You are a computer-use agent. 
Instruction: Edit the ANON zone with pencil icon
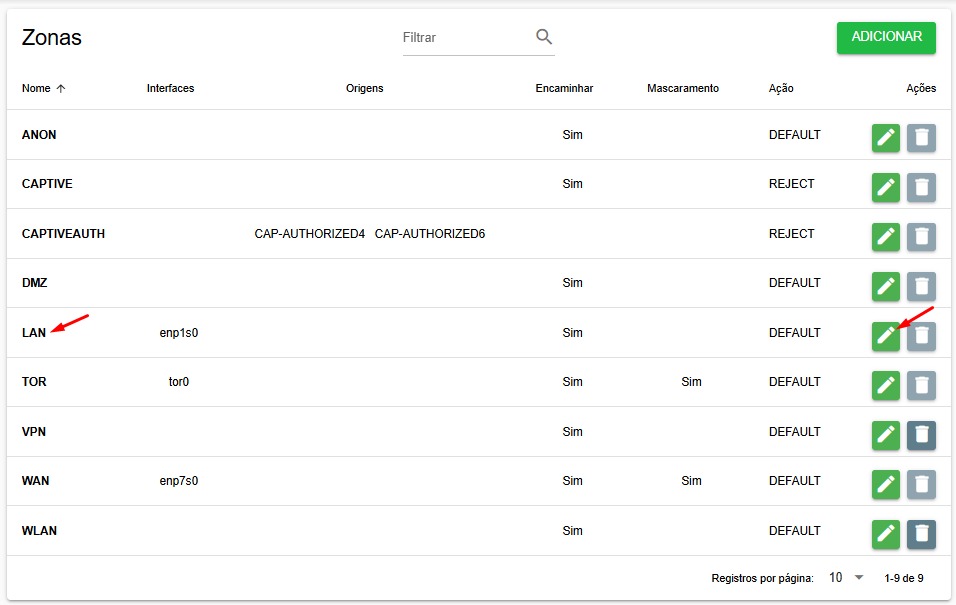885,137
